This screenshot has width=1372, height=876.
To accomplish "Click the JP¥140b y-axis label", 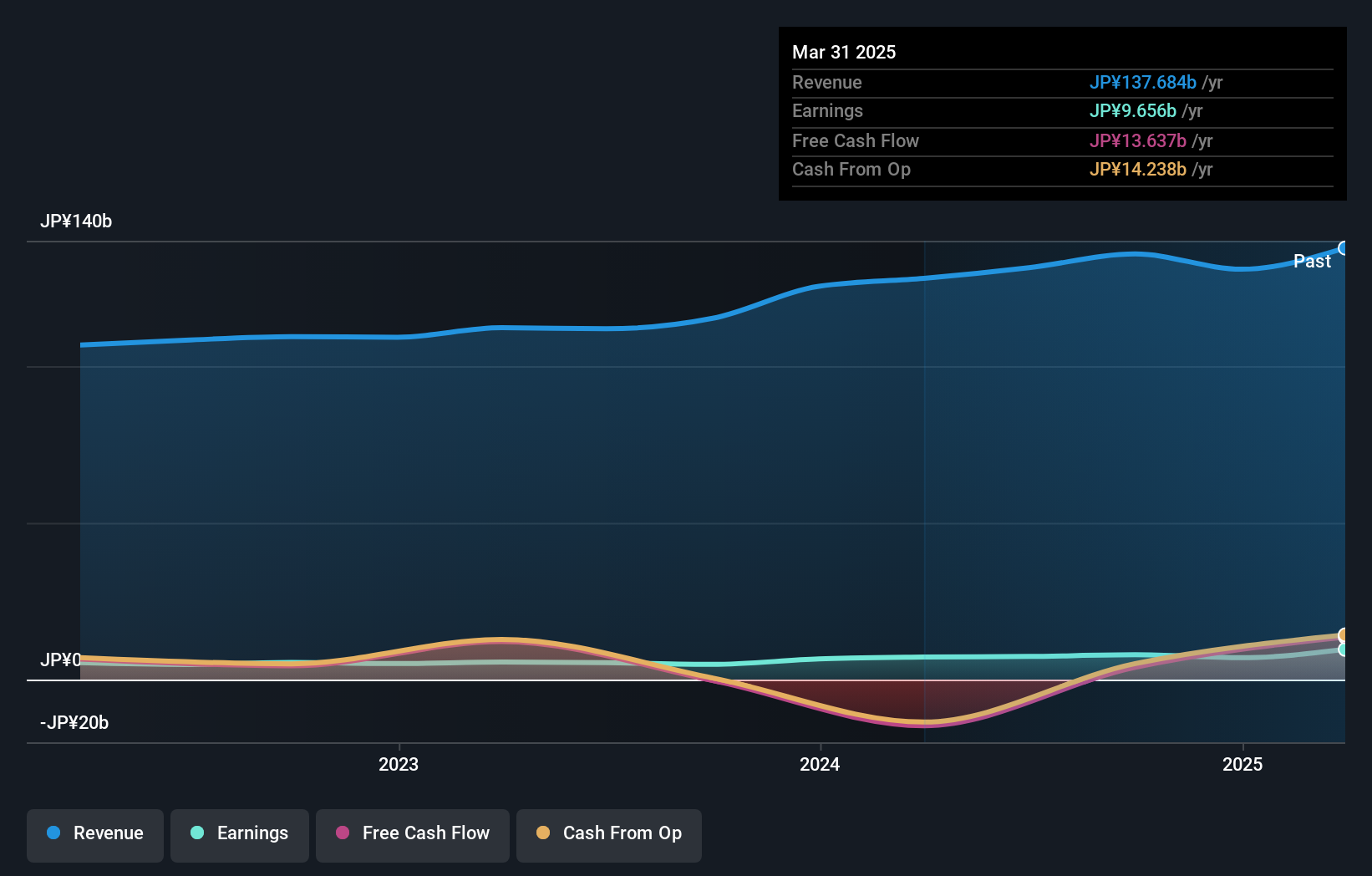I will 76,222.
